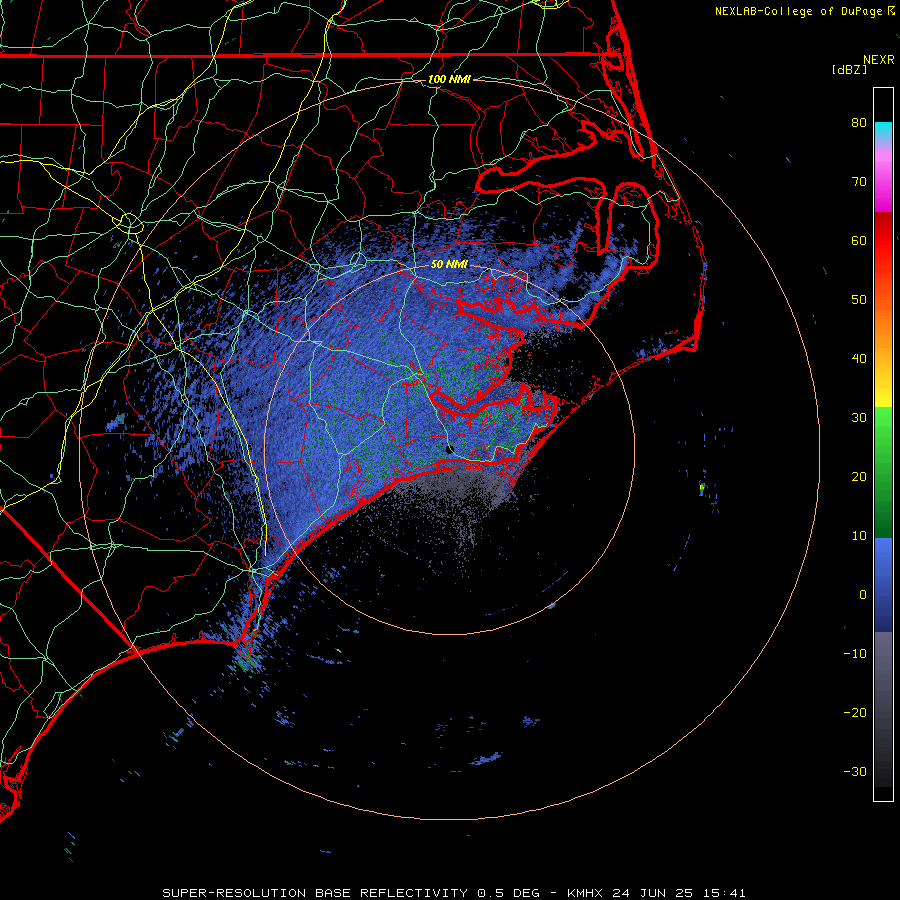Click the black radar site dot at map center
The width and height of the screenshot is (900, 900).
click(449, 449)
